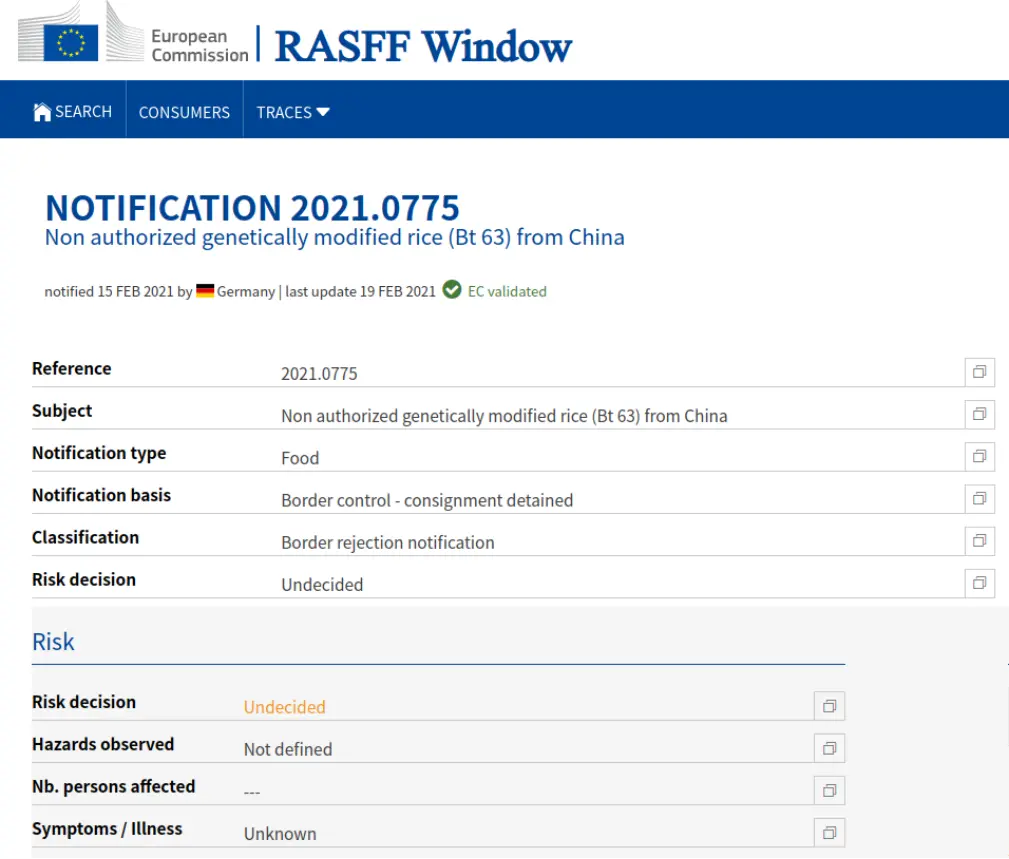Copy the Symptoms / Illness value
This screenshot has height=859, width=1009.
click(x=829, y=832)
